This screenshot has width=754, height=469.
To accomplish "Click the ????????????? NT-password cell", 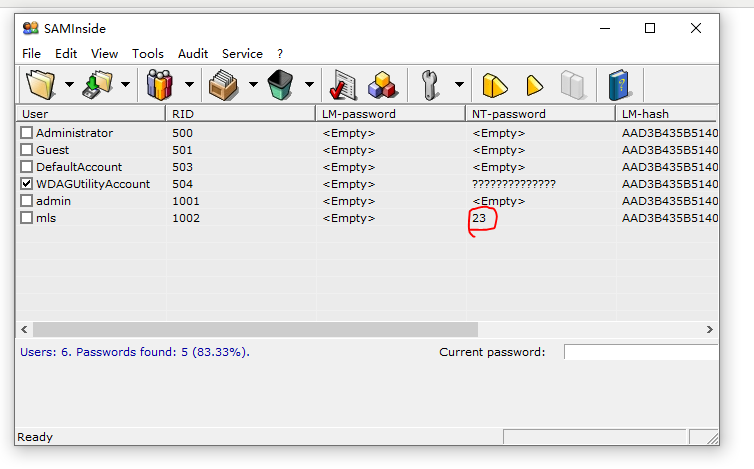I will 514,184.
